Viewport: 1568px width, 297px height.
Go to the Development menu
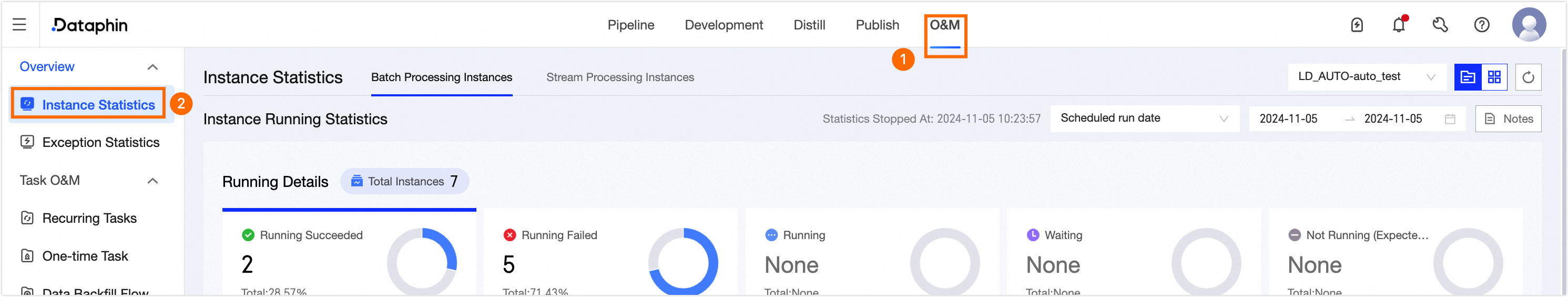pyautogui.click(x=723, y=25)
